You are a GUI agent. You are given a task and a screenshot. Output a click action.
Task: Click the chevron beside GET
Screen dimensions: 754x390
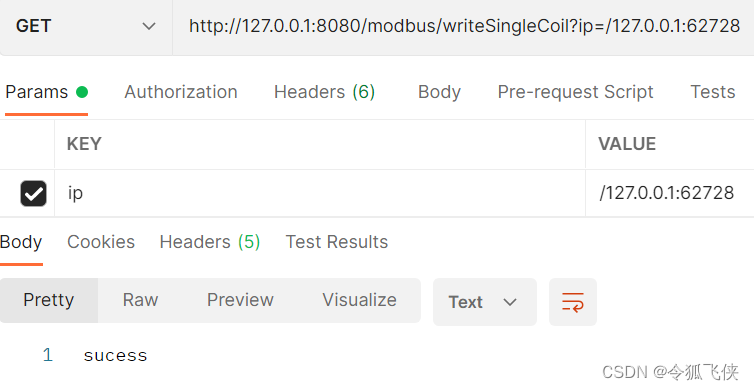click(x=149, y=26)
